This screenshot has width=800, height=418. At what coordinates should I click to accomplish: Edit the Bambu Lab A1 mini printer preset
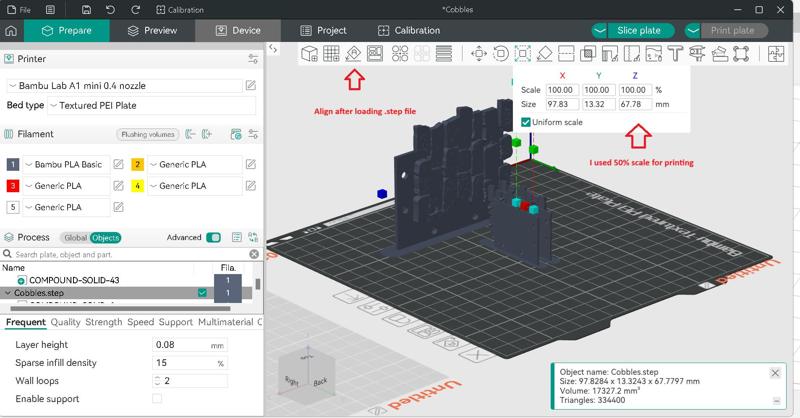coord(251,86)
